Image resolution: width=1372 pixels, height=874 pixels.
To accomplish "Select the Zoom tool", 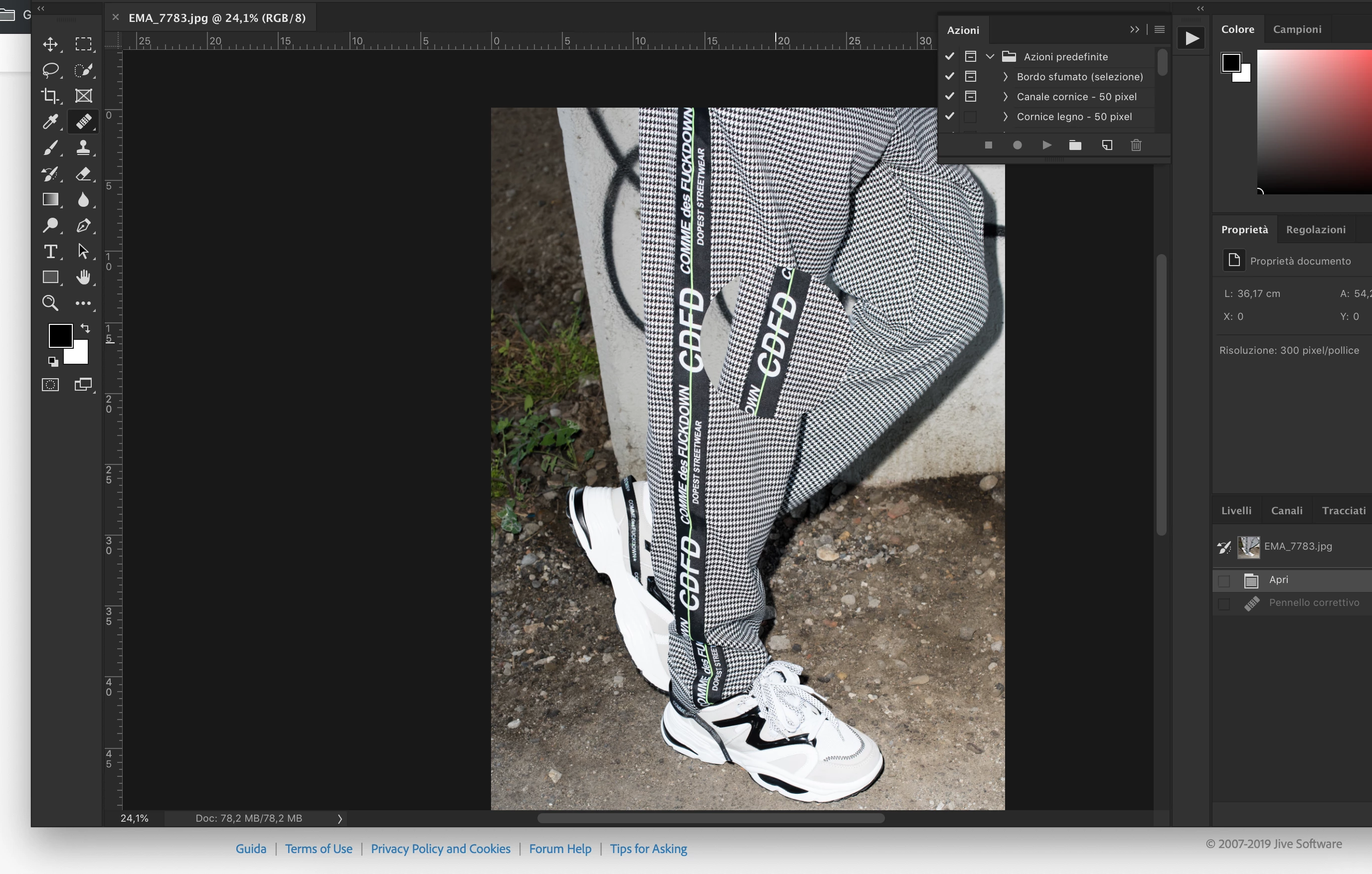I will tap(50, 303).
